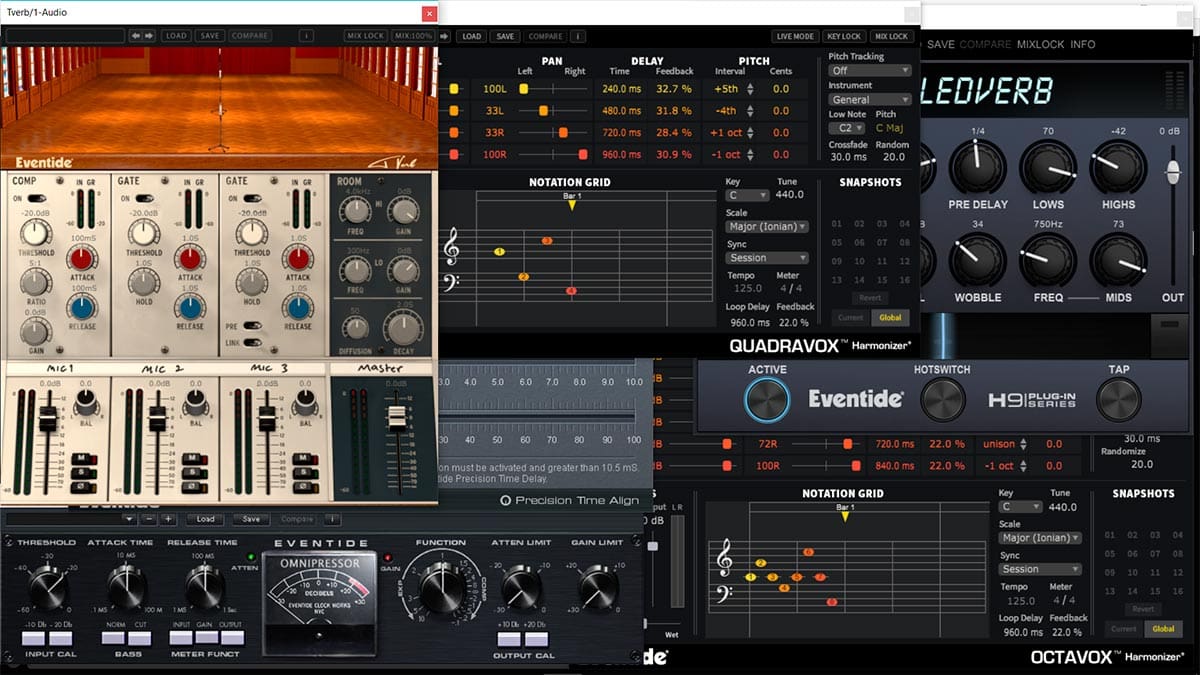Click the WOBBLE knob
This screenshot has height=675, width=1200.
[977, 260]
